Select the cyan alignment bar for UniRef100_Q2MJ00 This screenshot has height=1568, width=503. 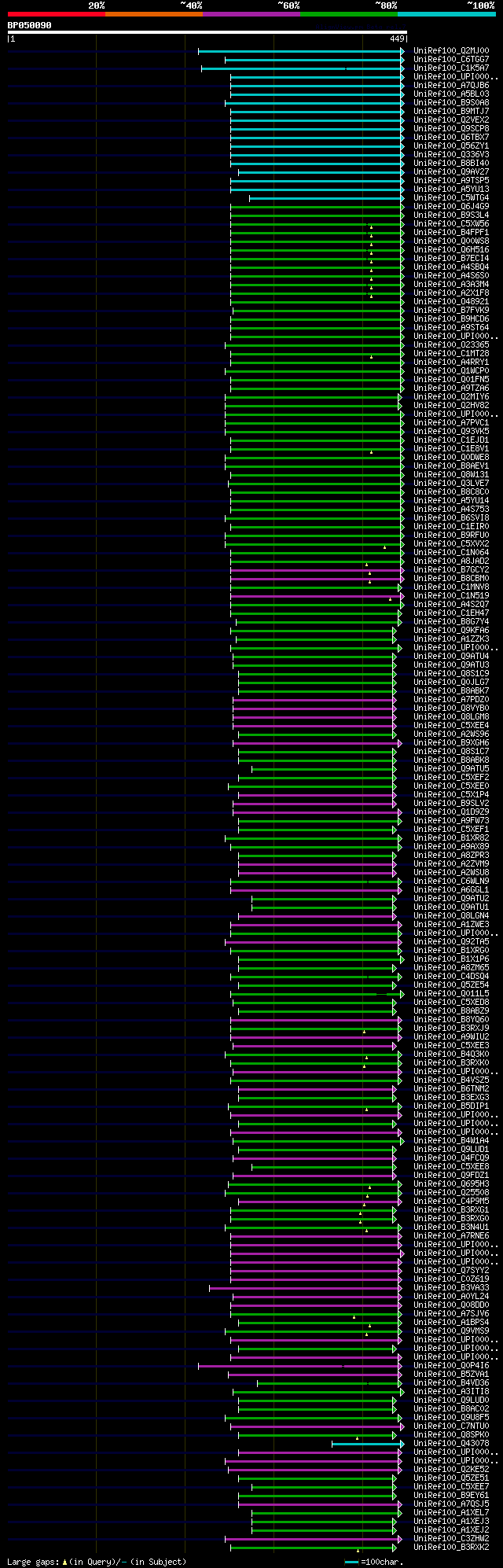(x=301, y=51)
